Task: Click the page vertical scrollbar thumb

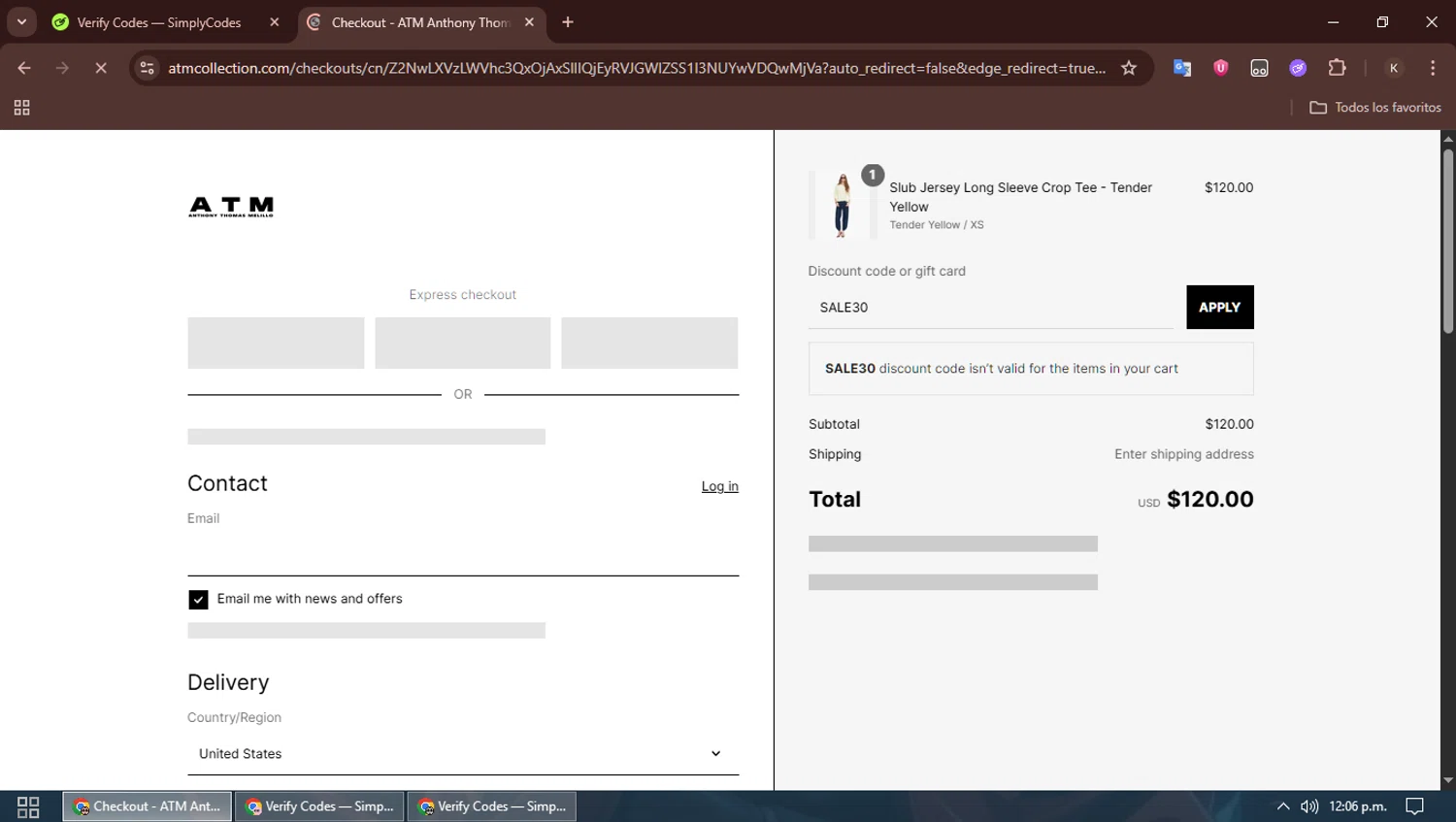Action: 1448,241
